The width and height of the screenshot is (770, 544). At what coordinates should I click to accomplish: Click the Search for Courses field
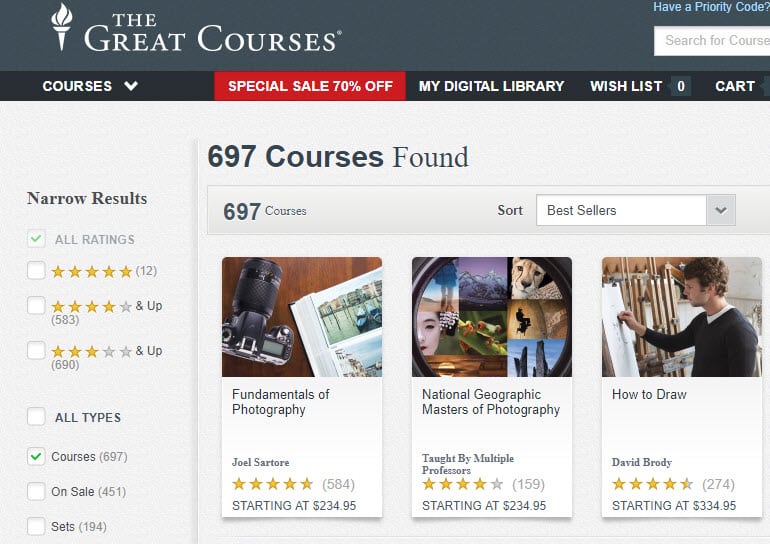click(712, 41)
